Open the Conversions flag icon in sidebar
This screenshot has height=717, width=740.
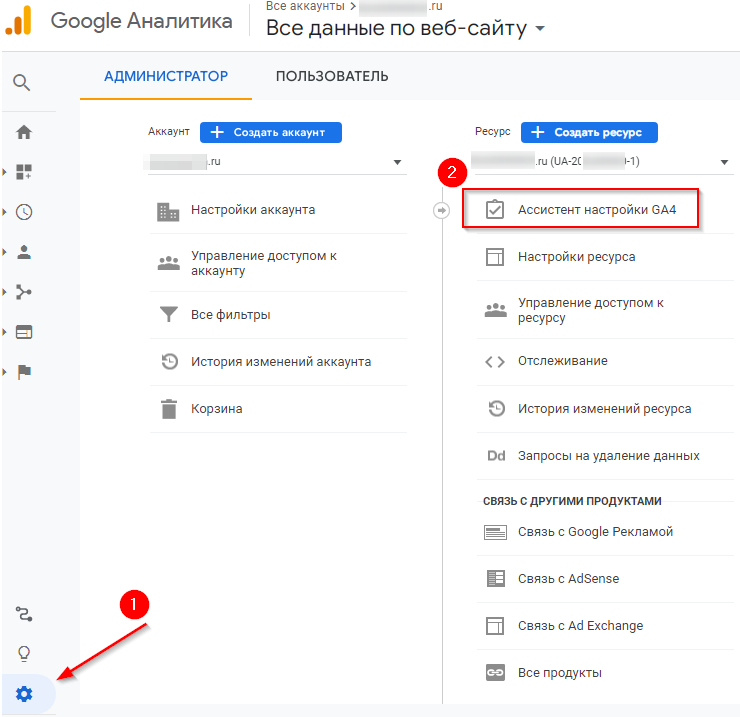[x=24, y=372]
